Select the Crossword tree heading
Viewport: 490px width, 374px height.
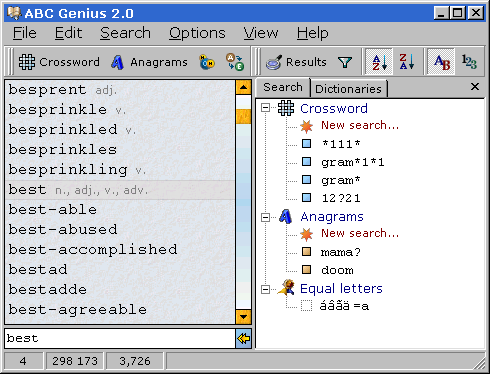pos(334,108)
